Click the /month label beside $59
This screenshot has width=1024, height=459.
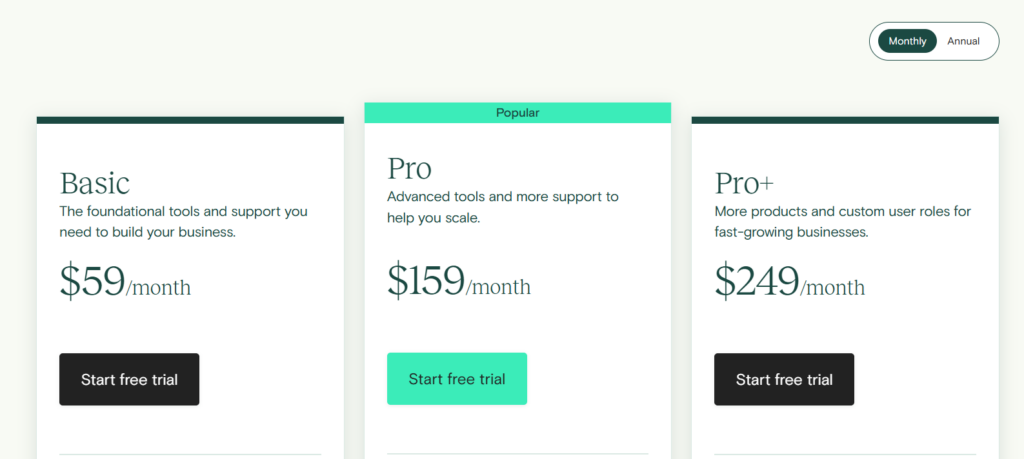click(x=158, y=288)
